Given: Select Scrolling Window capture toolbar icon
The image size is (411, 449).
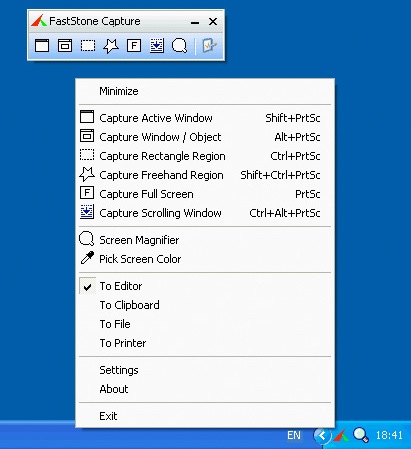Looking at the screenshot, I should [x=157, y=46].
